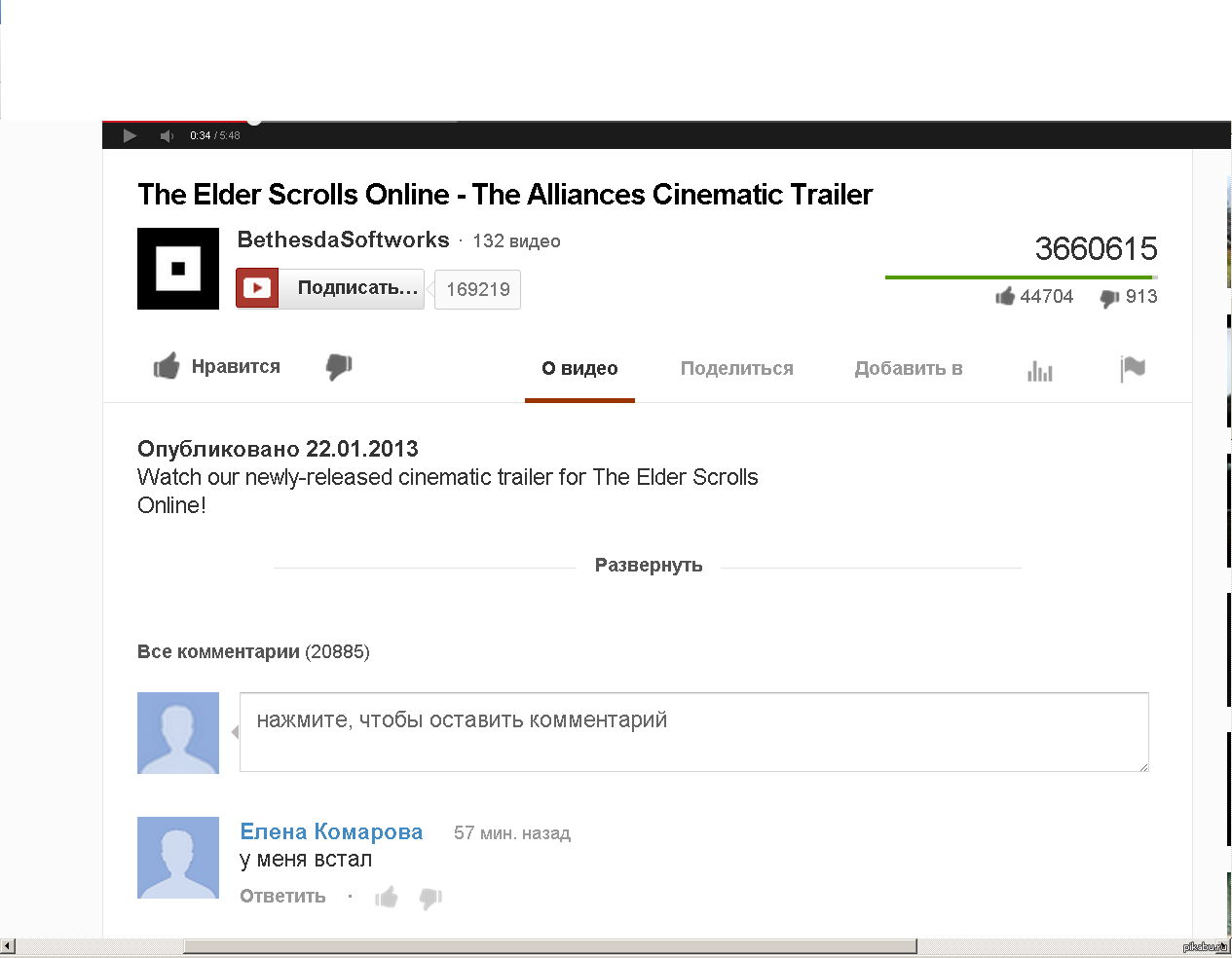Play the video with the play icon

tap(130, 135)
